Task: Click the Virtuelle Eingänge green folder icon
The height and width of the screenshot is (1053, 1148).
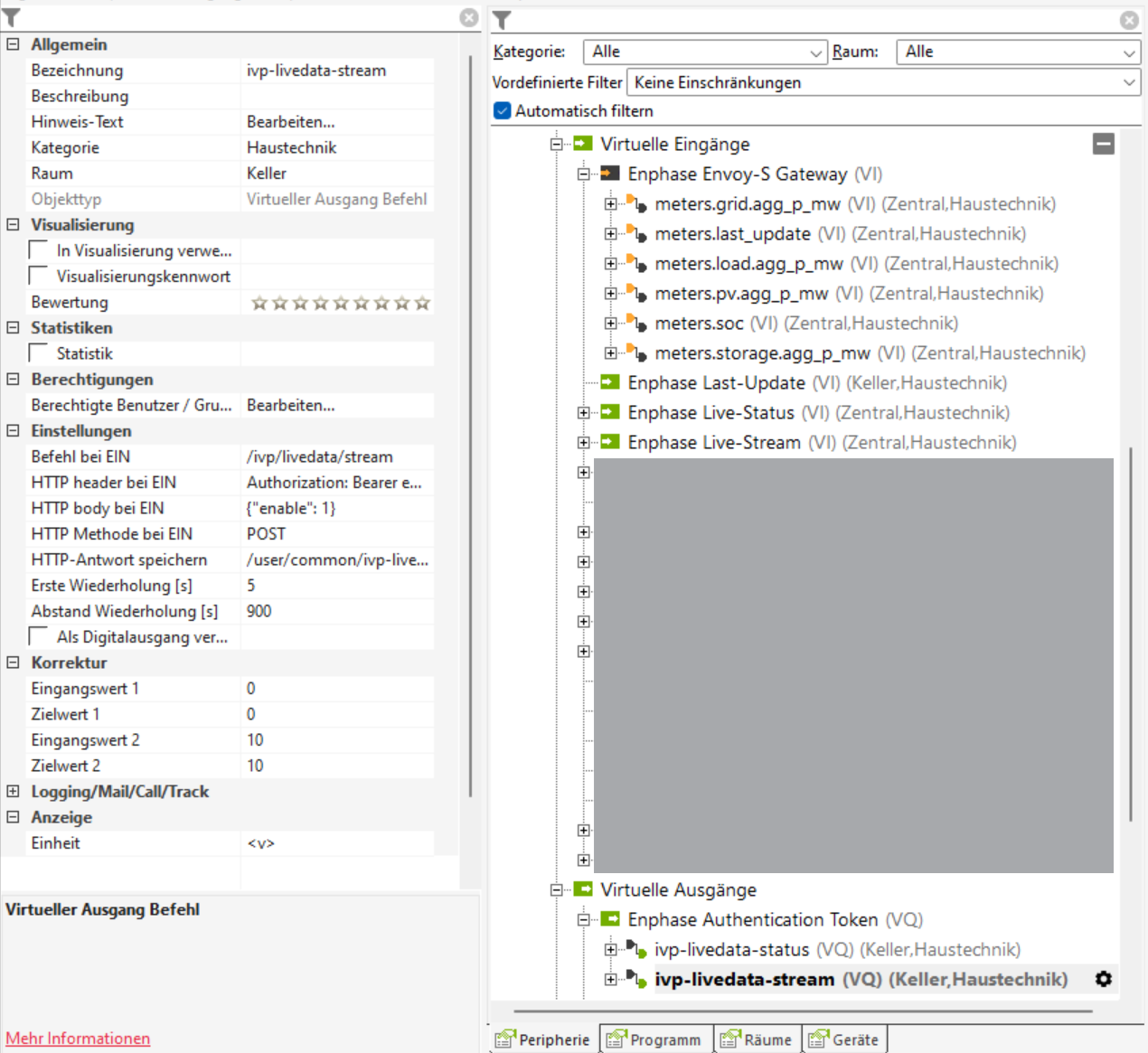Action: [583, 144]
